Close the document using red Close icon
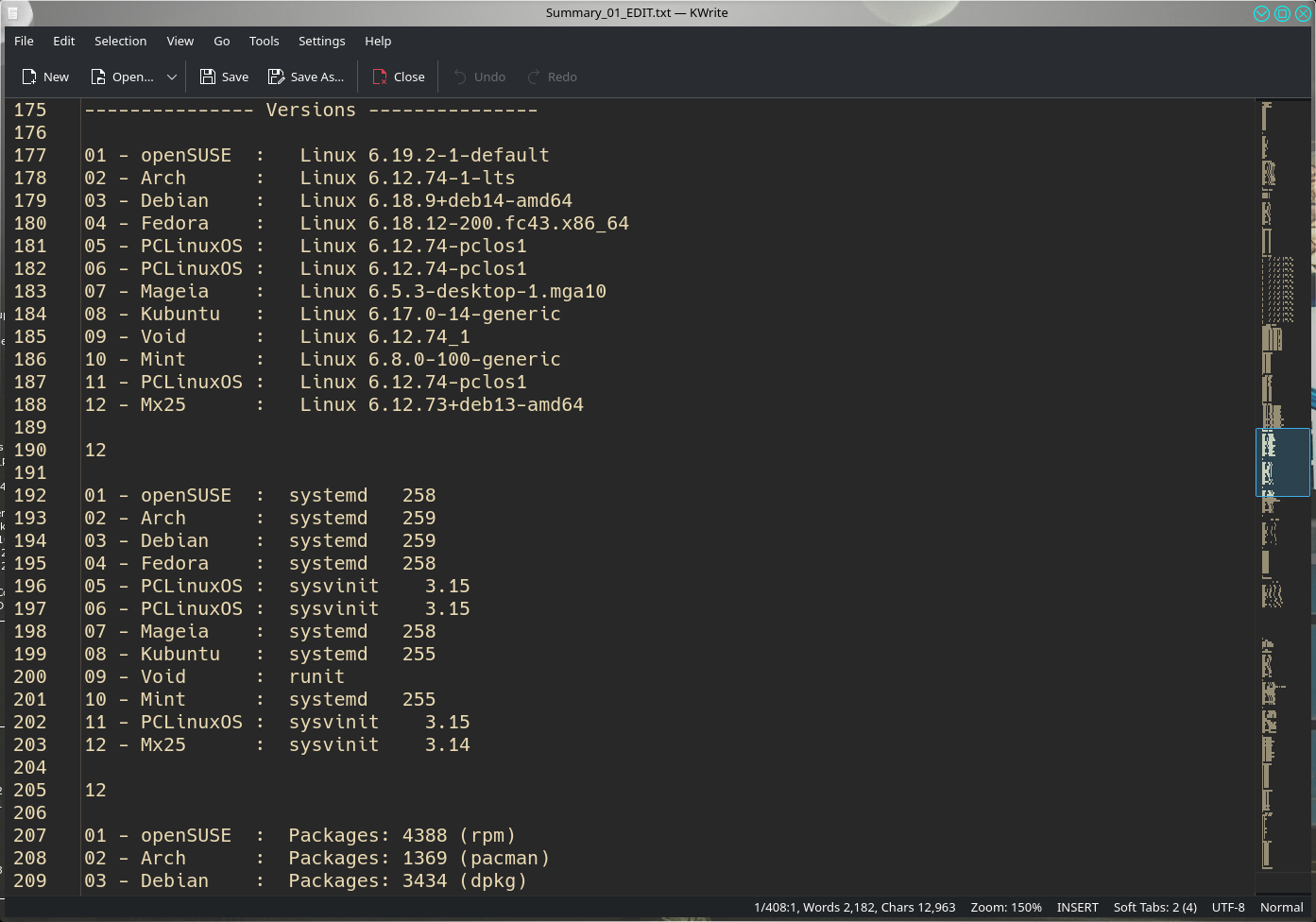Screen dimensions: 1316x922 pyautogui.click(x=380, y=77)
